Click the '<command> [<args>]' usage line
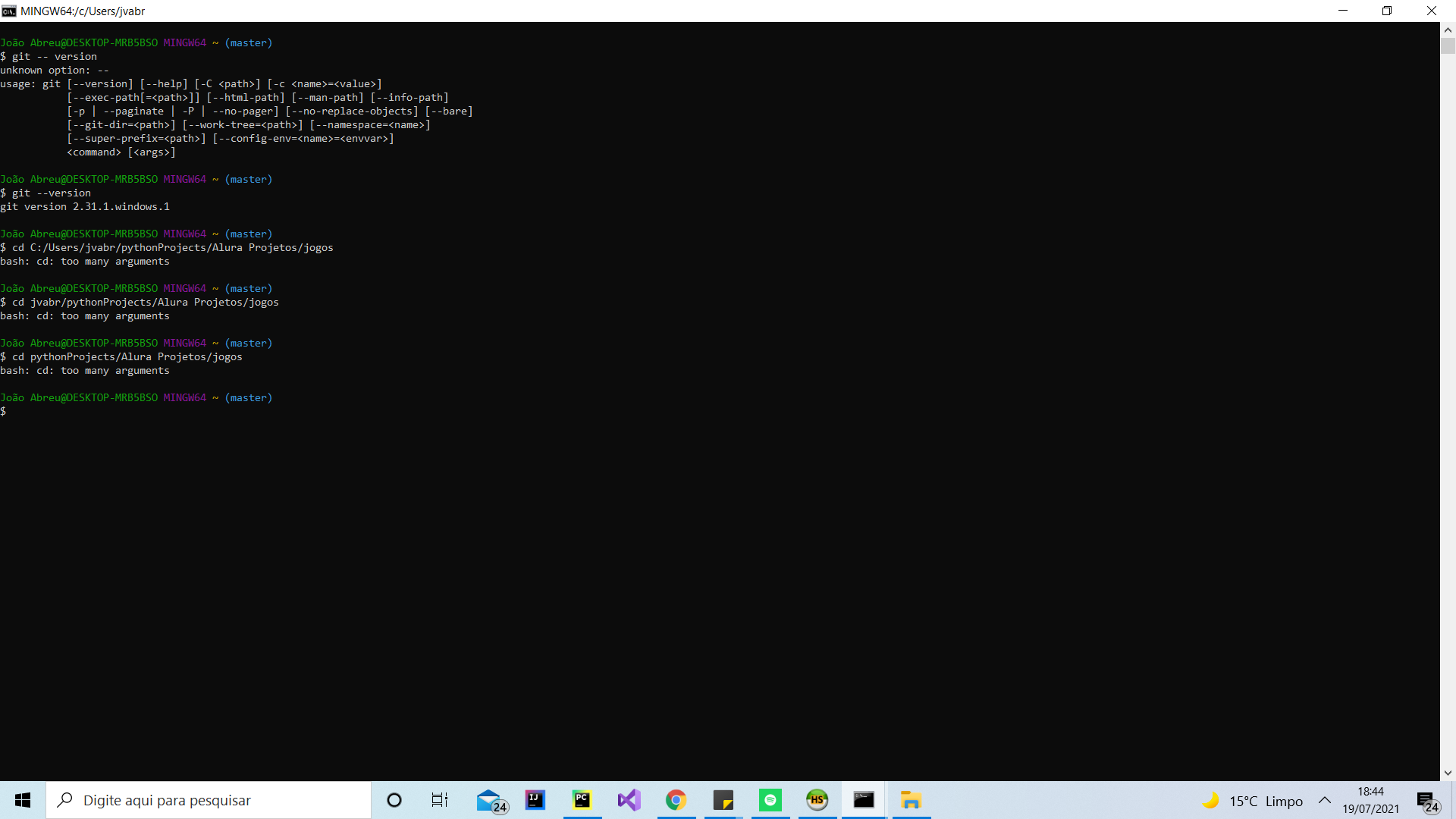Image resolution: width=1456 pixels, height=819 pixels. (x=121, y=152)
